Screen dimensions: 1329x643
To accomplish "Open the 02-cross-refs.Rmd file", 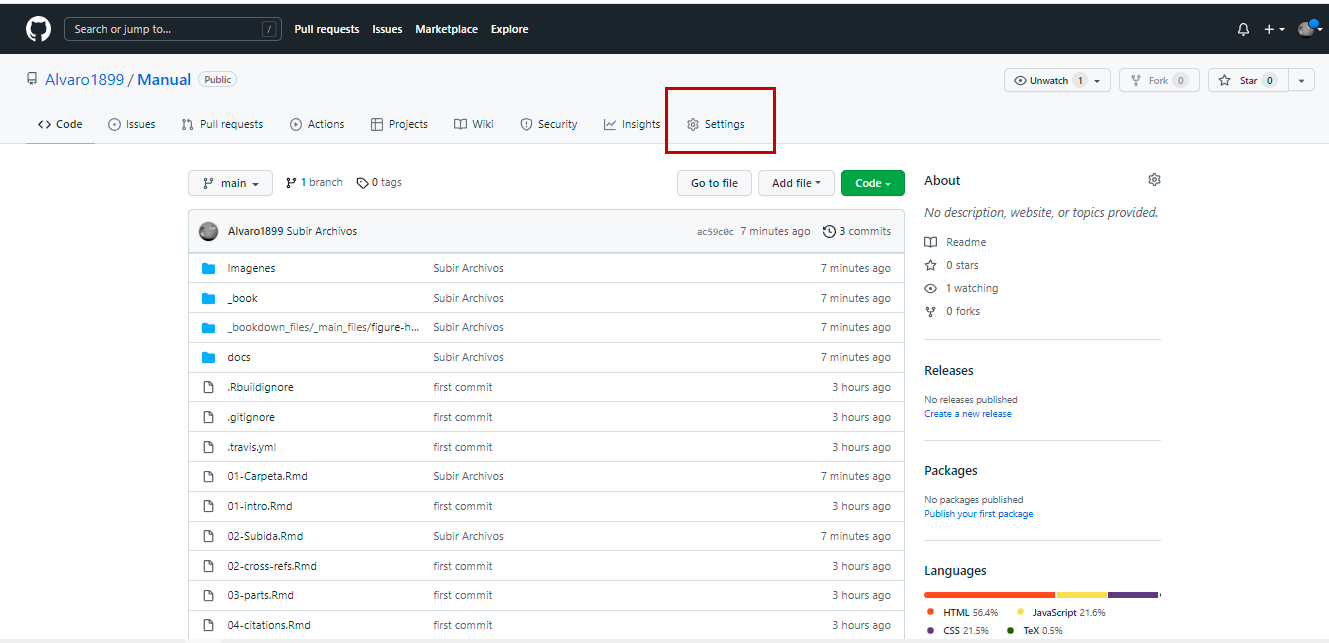I will 272,566.
